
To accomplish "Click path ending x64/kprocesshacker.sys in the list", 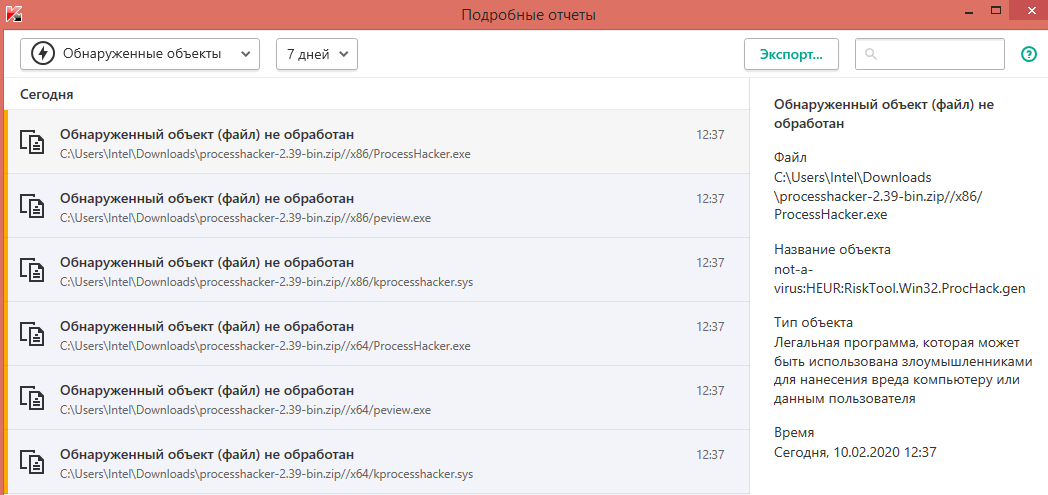I will pyautogui.click(x=266, y=474).
